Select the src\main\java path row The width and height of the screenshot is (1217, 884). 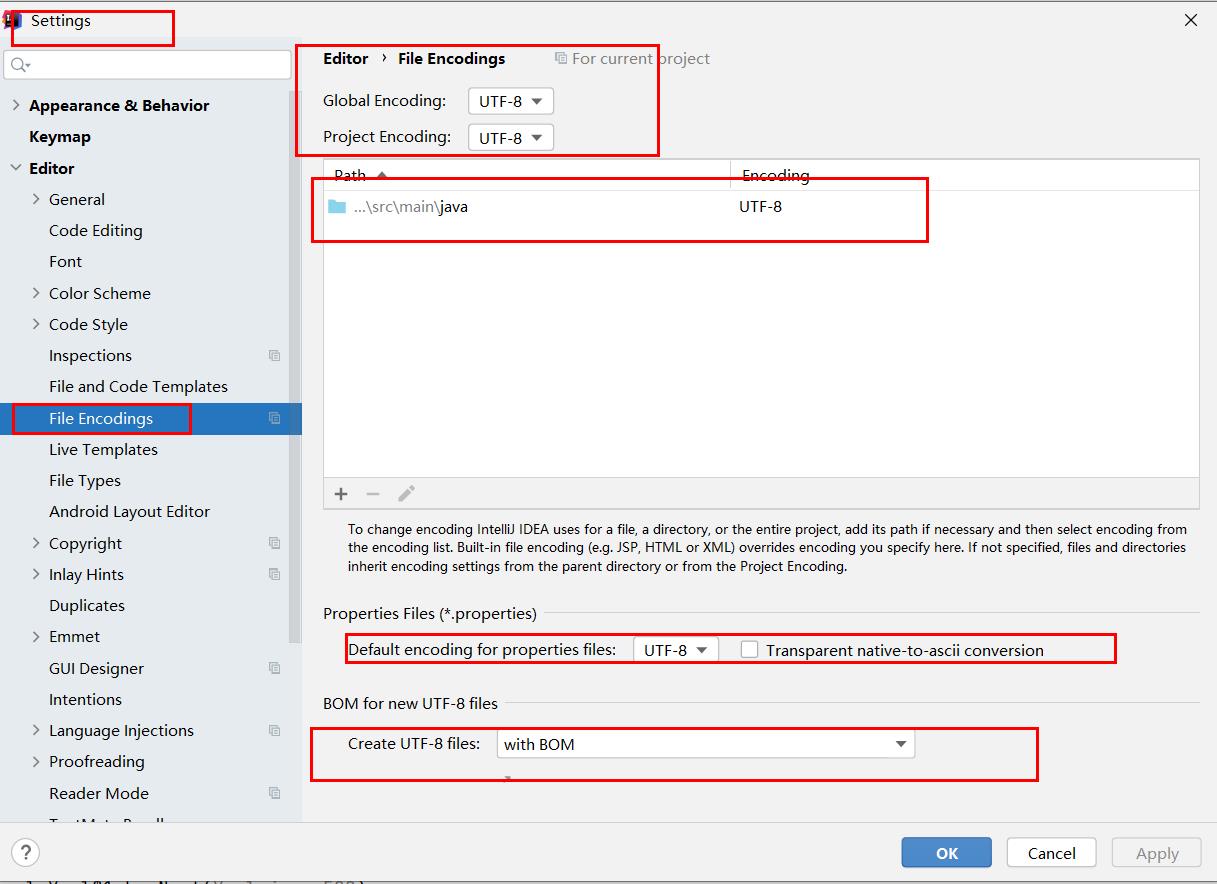(761, 207)
